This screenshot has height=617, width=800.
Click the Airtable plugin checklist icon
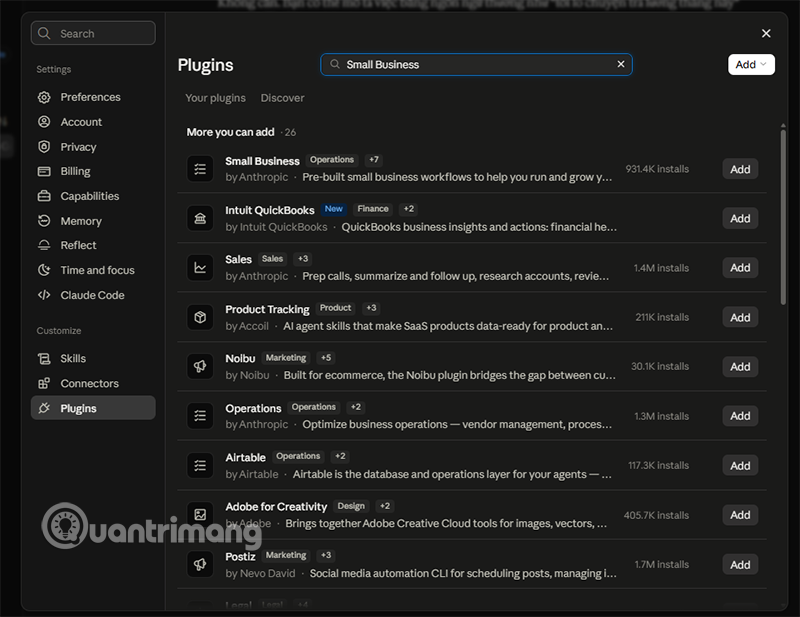click(200, 465)
